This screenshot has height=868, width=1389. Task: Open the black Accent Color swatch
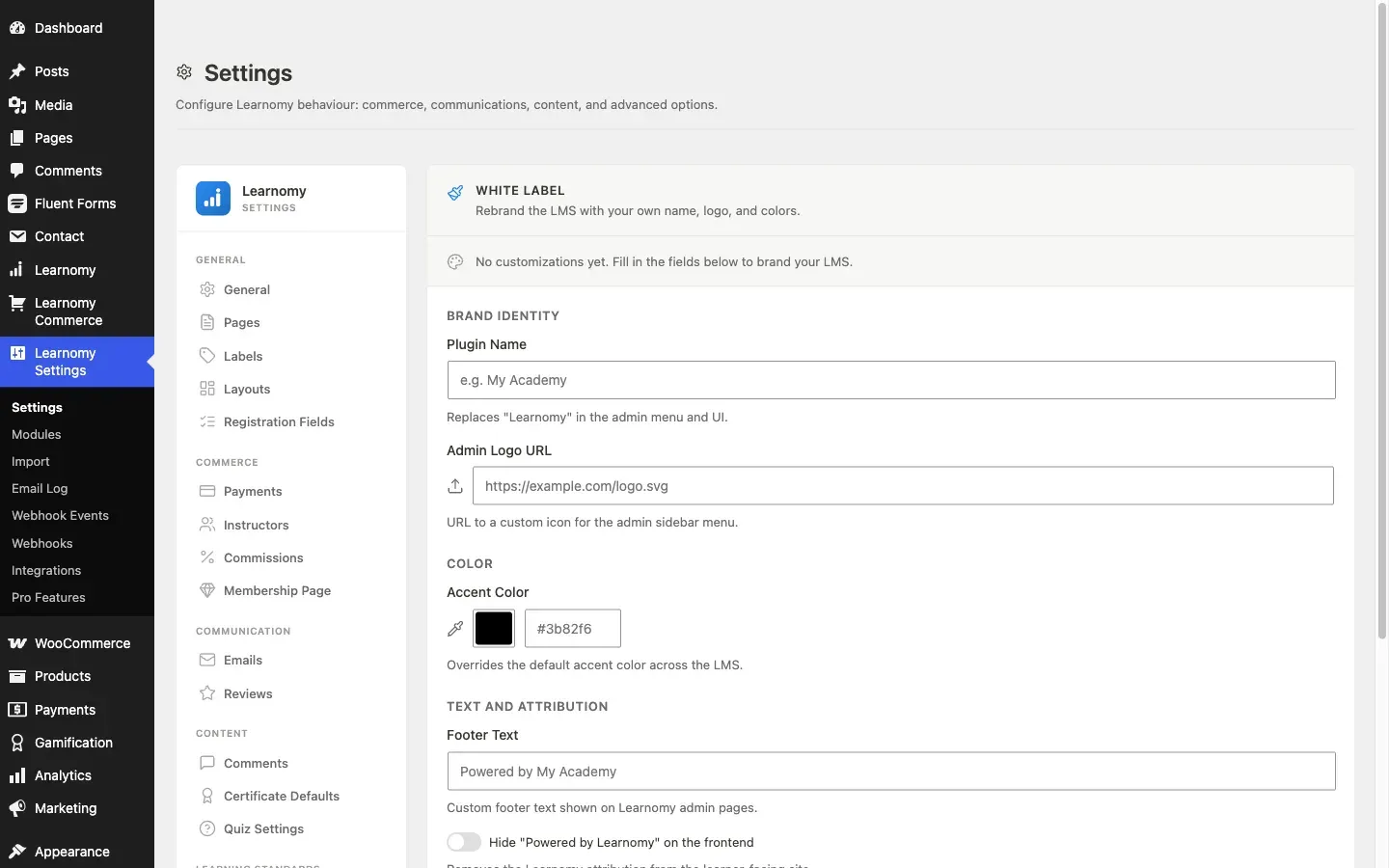point(494,629)
